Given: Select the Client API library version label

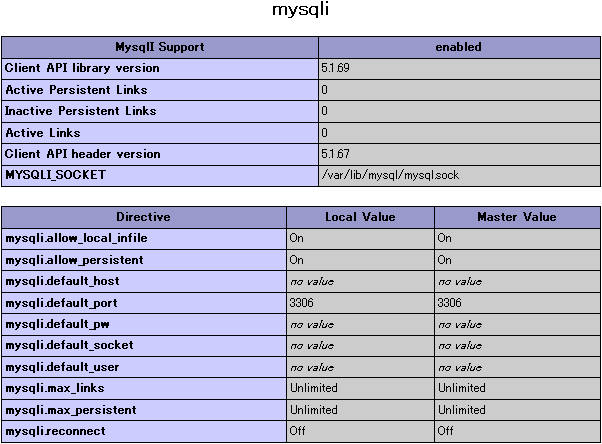Looking at the screenshot, I should (x=82, y=68).
